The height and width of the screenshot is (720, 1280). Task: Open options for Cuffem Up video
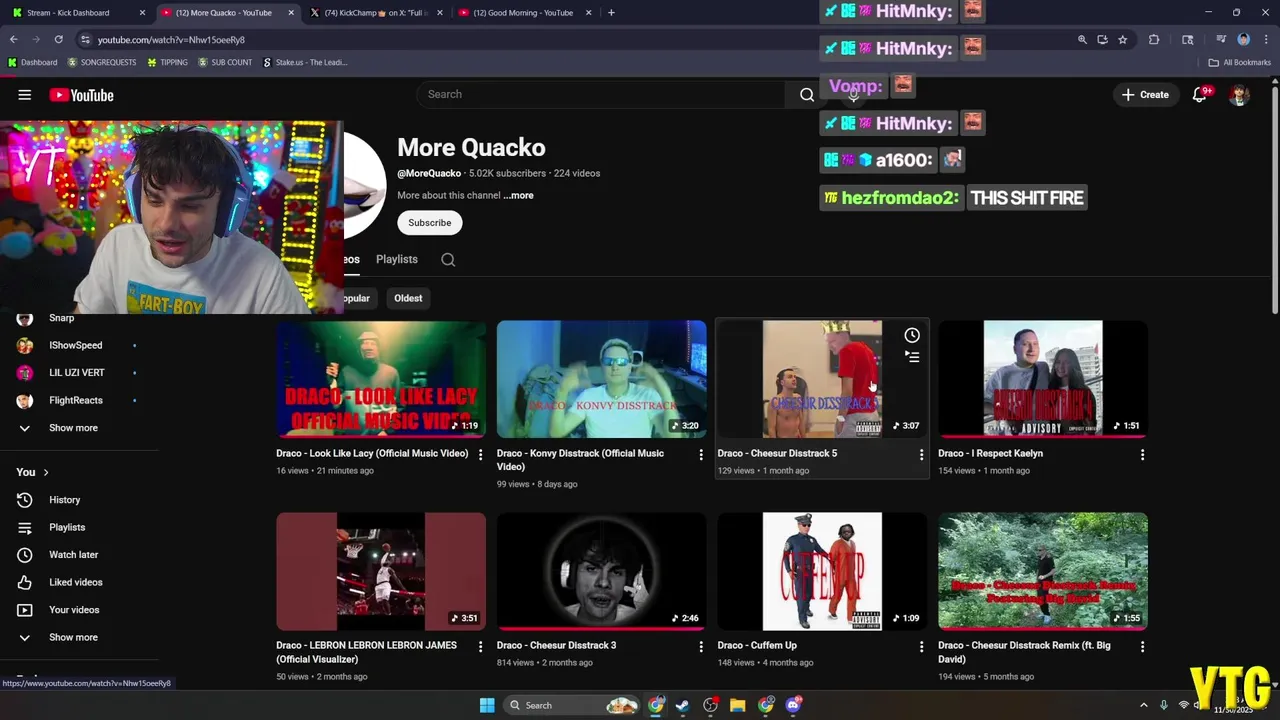[x=921, y=647]
